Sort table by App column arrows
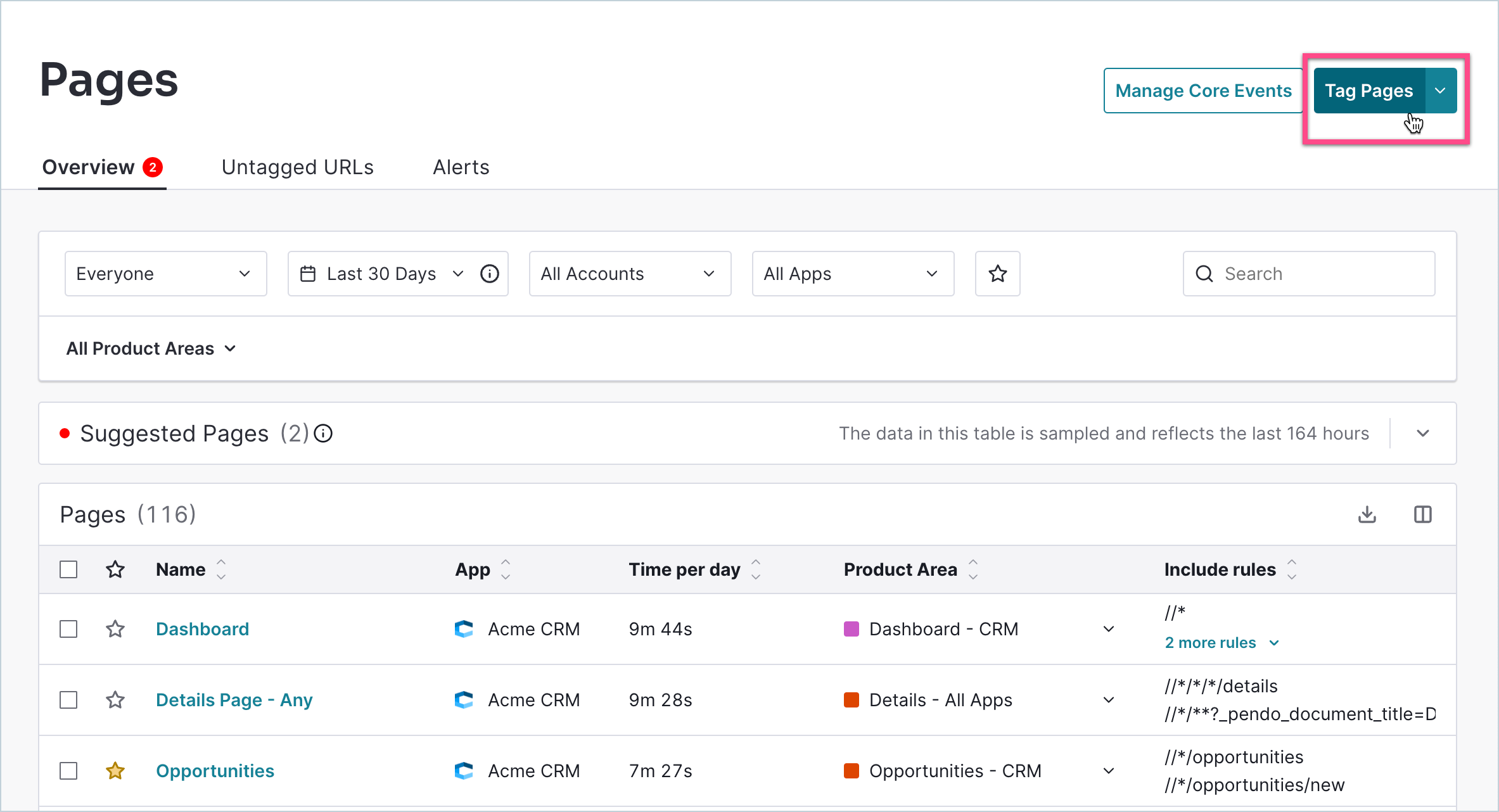1499x812 pixels. [x=506, y=569]
